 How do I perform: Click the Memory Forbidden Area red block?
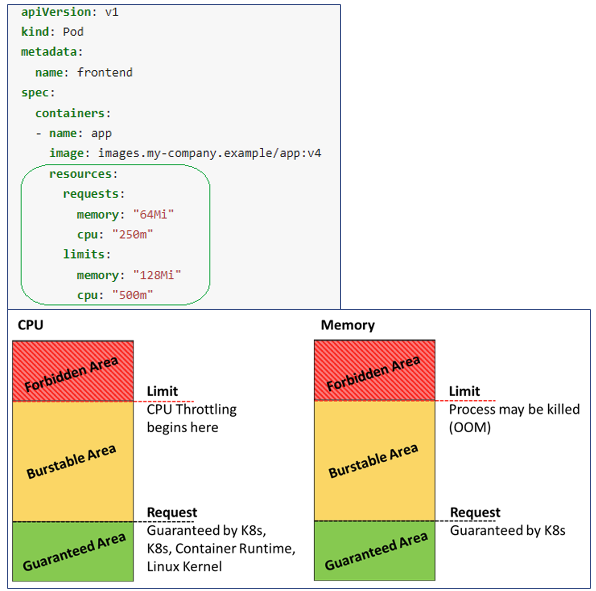375,371
